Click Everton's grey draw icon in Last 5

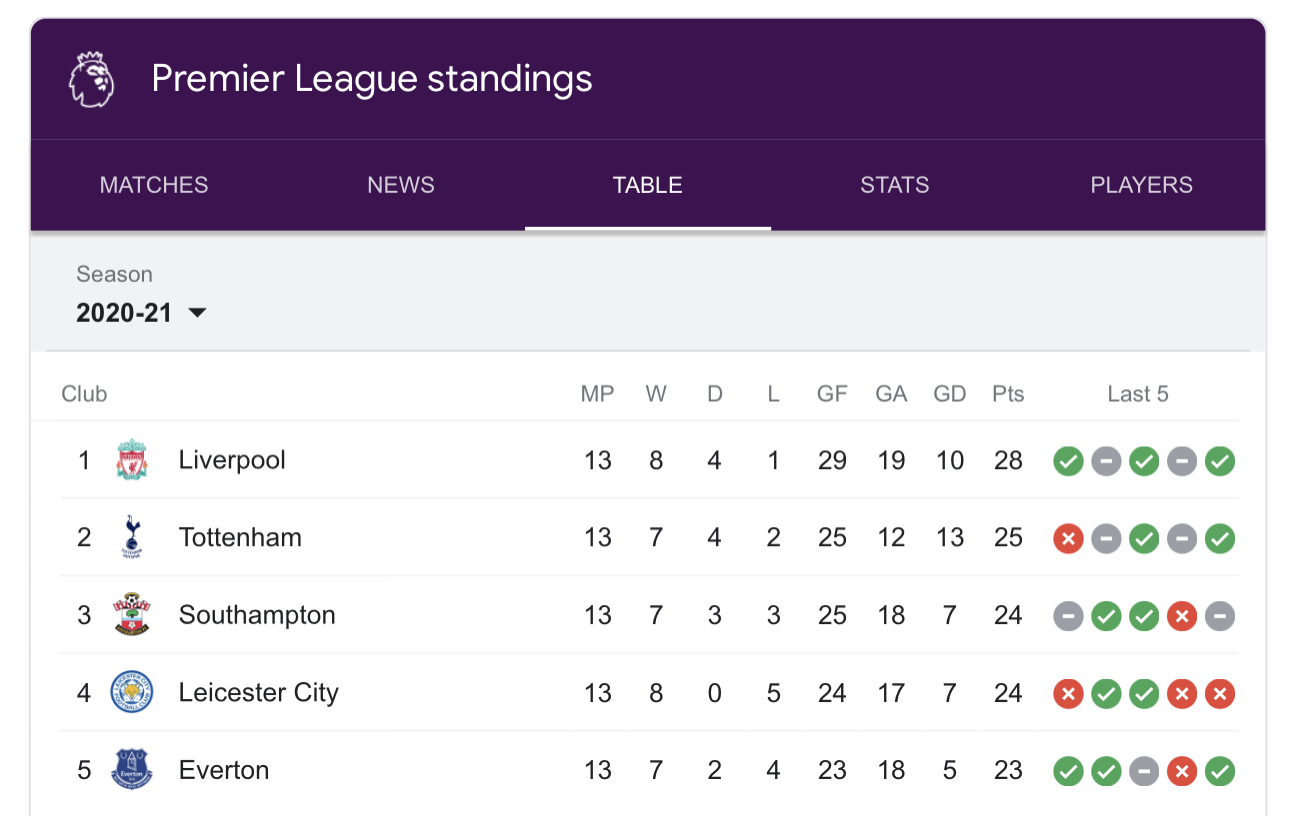point(1144,771)
